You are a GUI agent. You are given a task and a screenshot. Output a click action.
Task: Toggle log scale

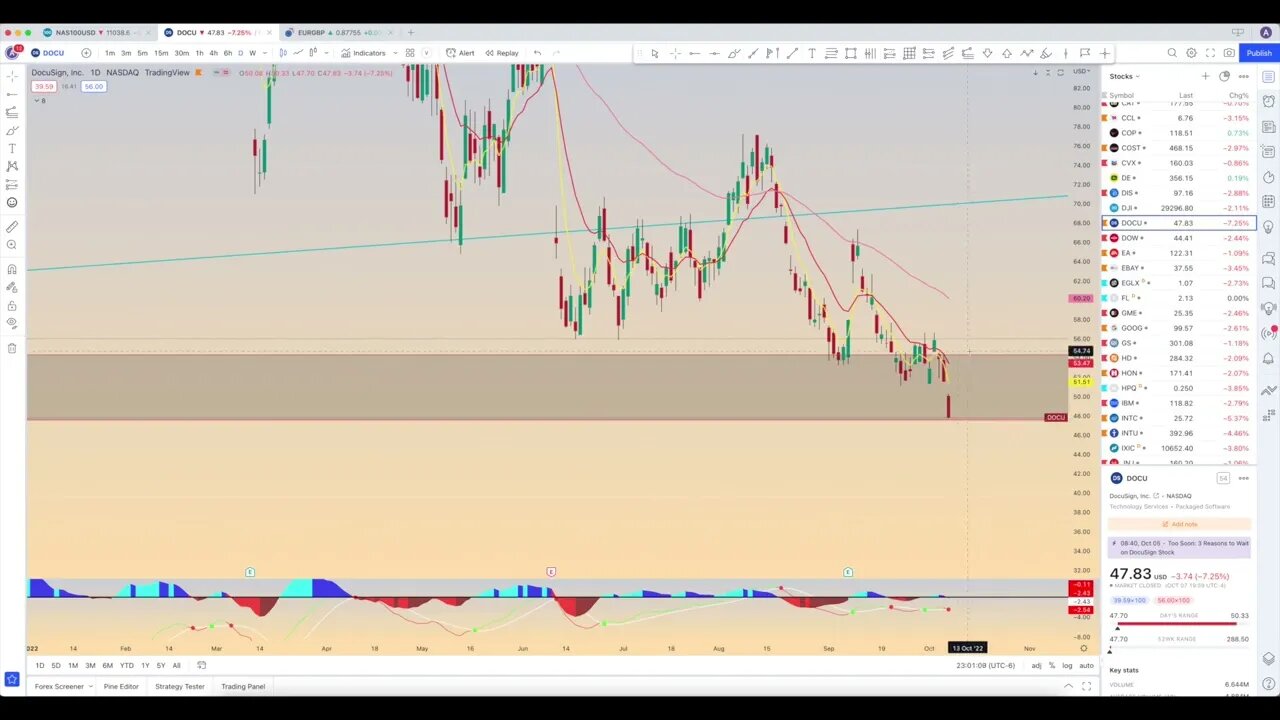pyautogui.click(x=1067, y=665)
